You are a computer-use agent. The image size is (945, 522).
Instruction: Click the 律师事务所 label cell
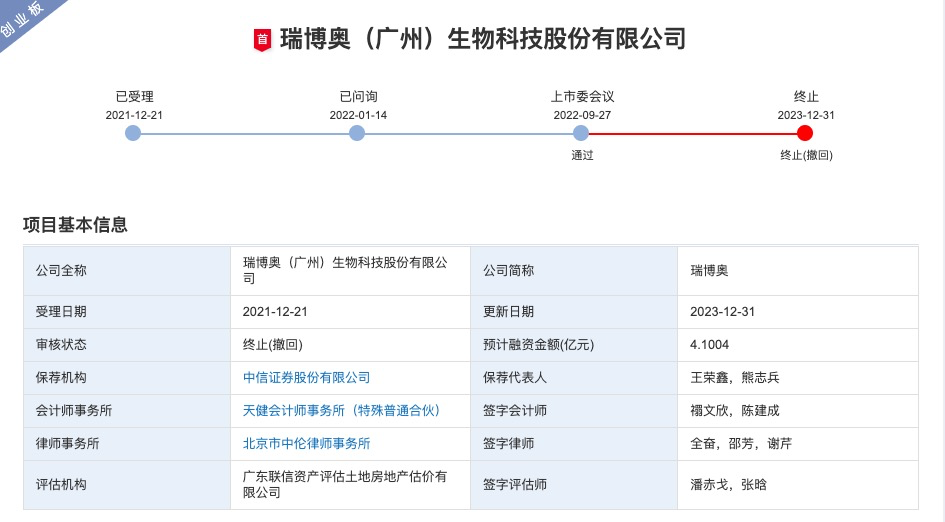(127, 444)
